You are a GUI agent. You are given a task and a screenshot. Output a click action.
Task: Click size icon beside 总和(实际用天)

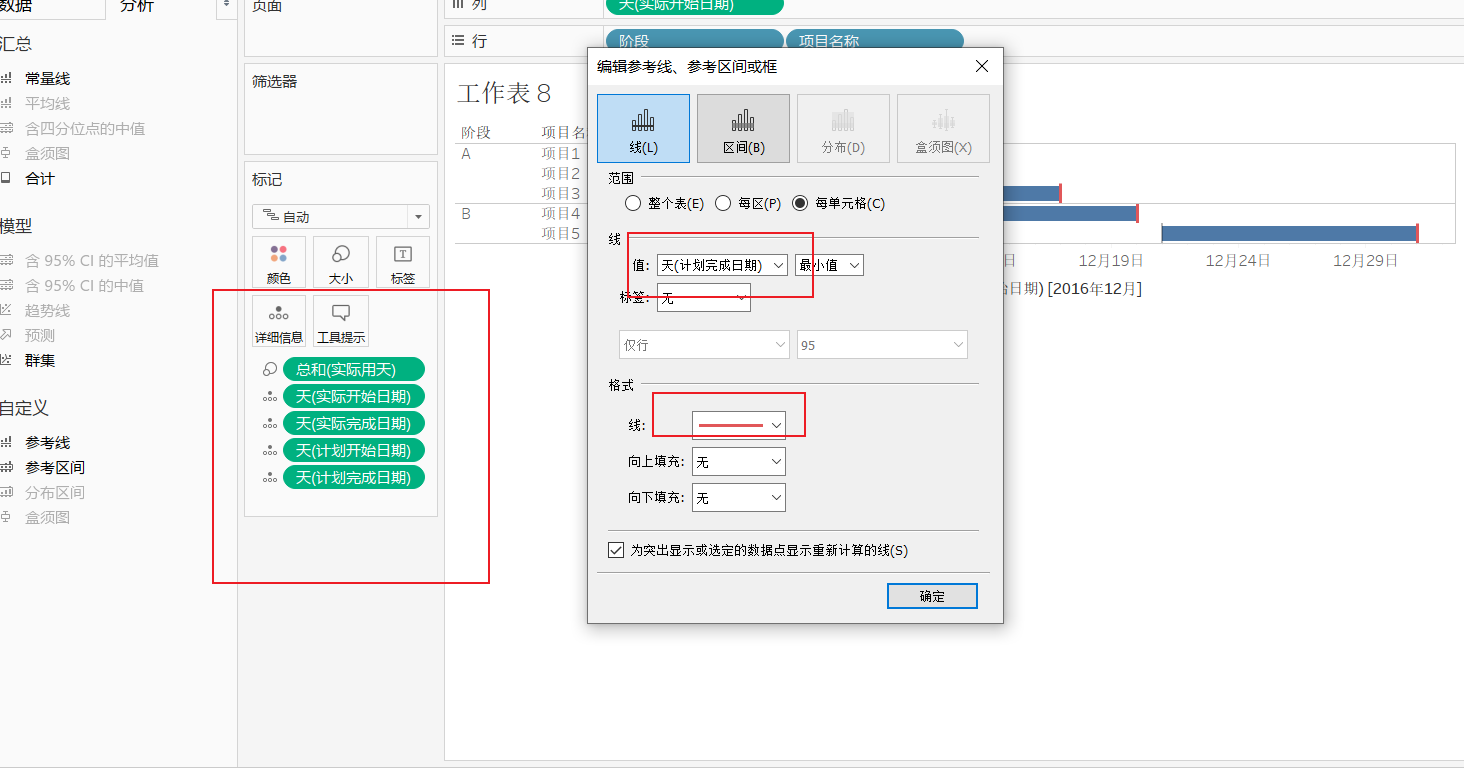click(x=270, y=369)
